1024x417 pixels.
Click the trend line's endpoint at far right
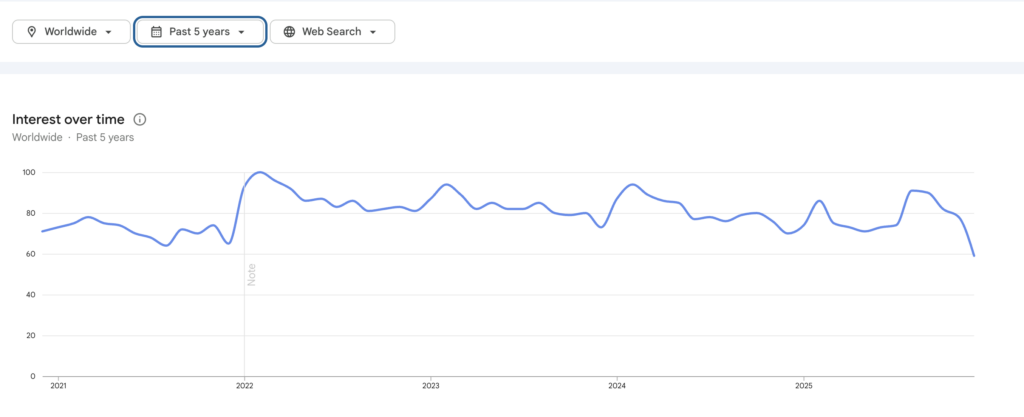[x=974, y=256]
